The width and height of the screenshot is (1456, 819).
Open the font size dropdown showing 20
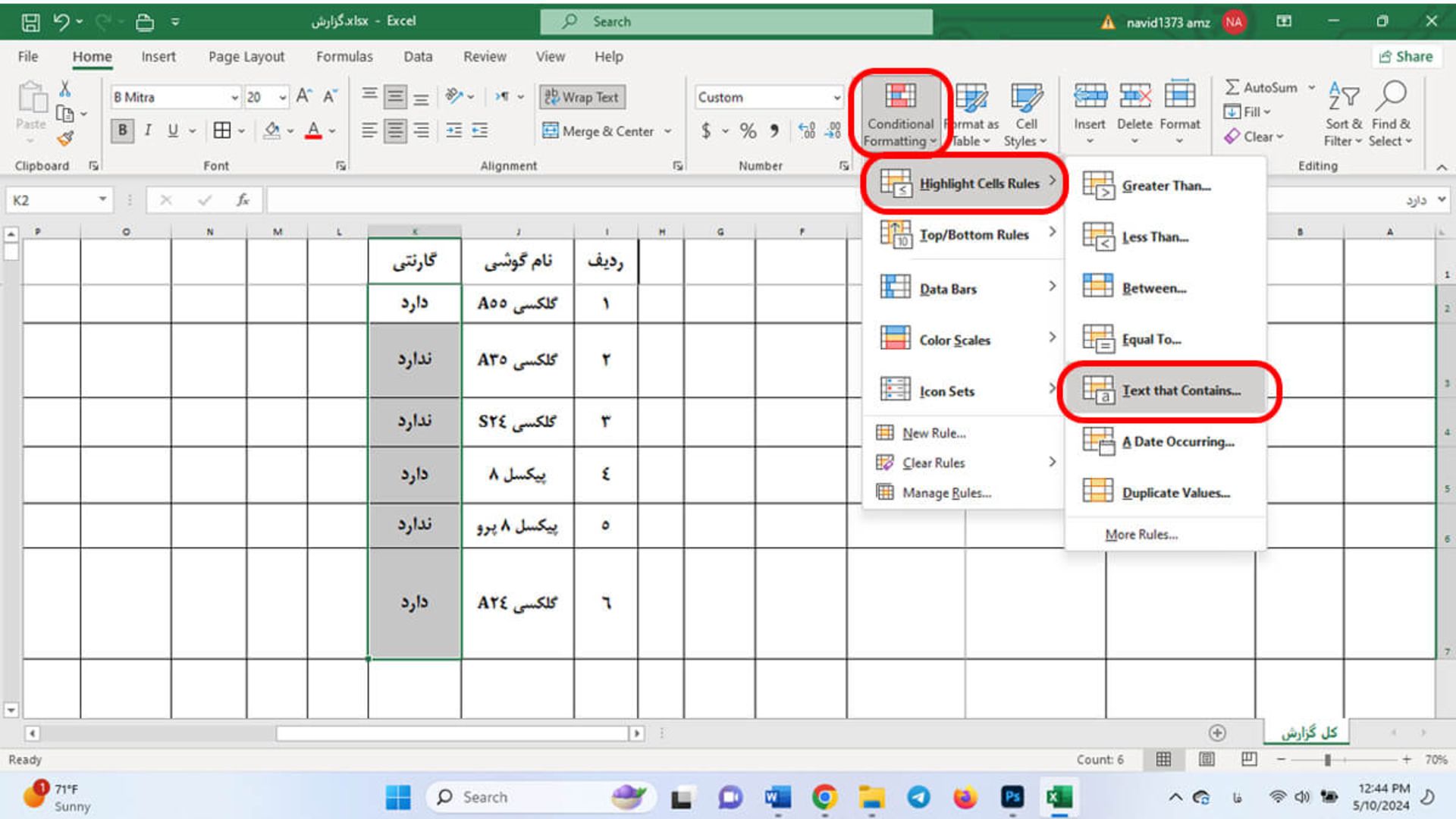coord(282,97)
